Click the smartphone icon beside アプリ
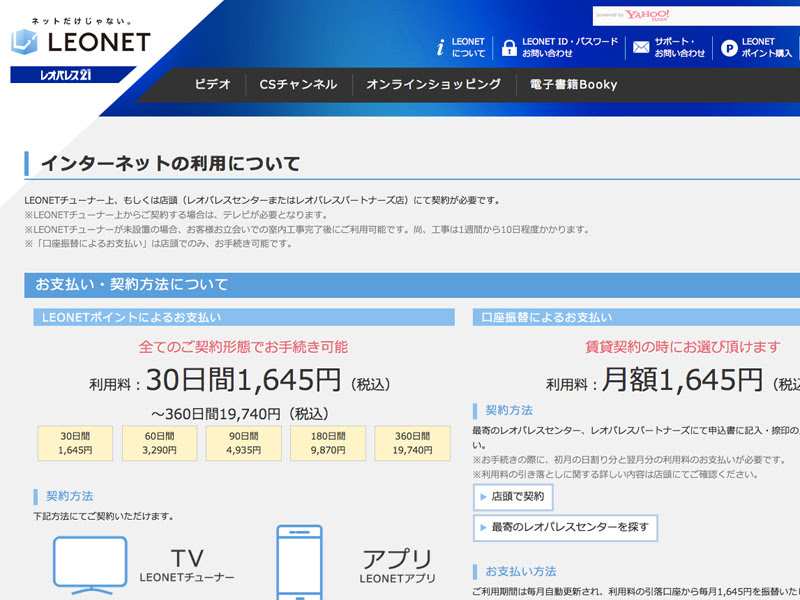This screenshot has height=600, width=800. pyautogui.click(x=299, y=562)
